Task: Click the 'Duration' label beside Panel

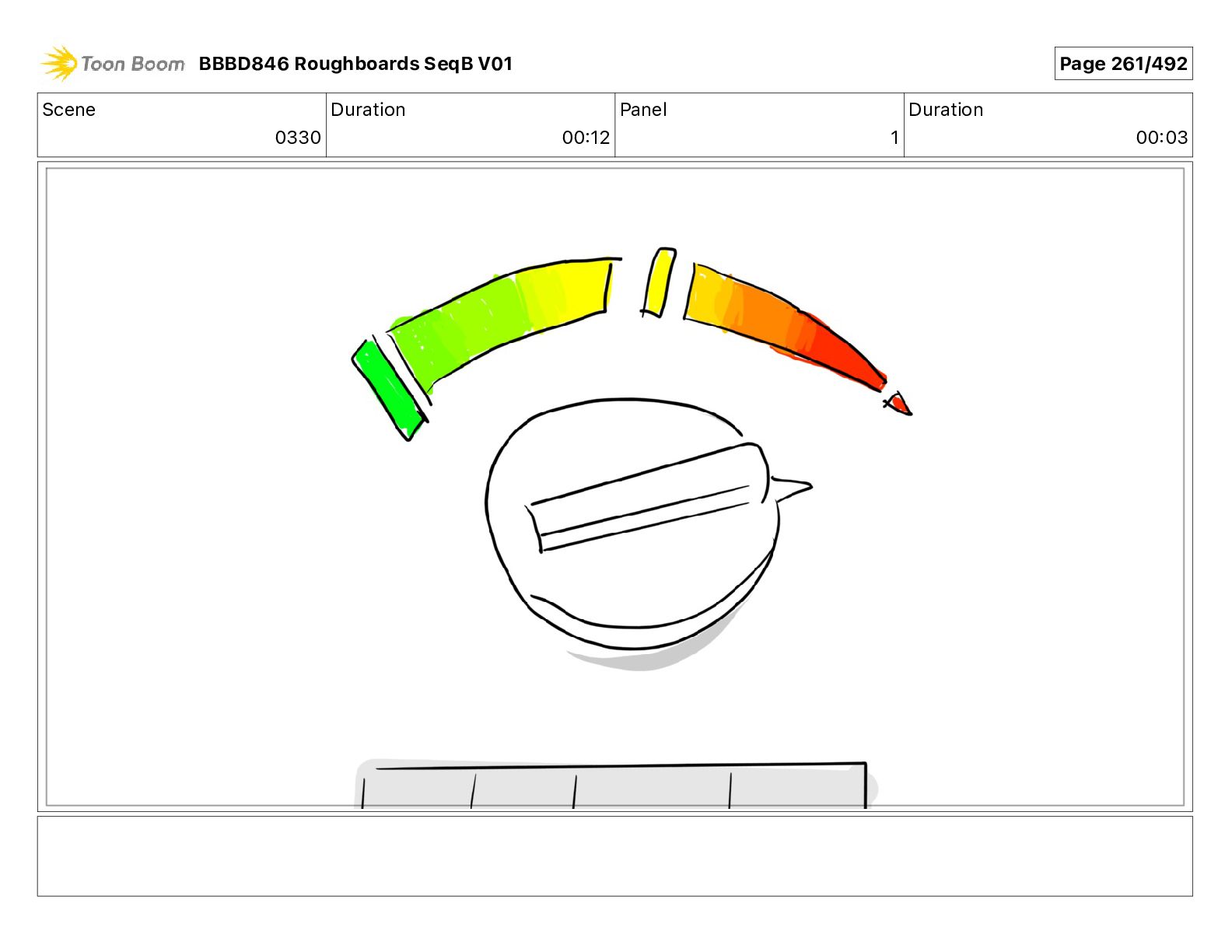Action: coord(946,110)
